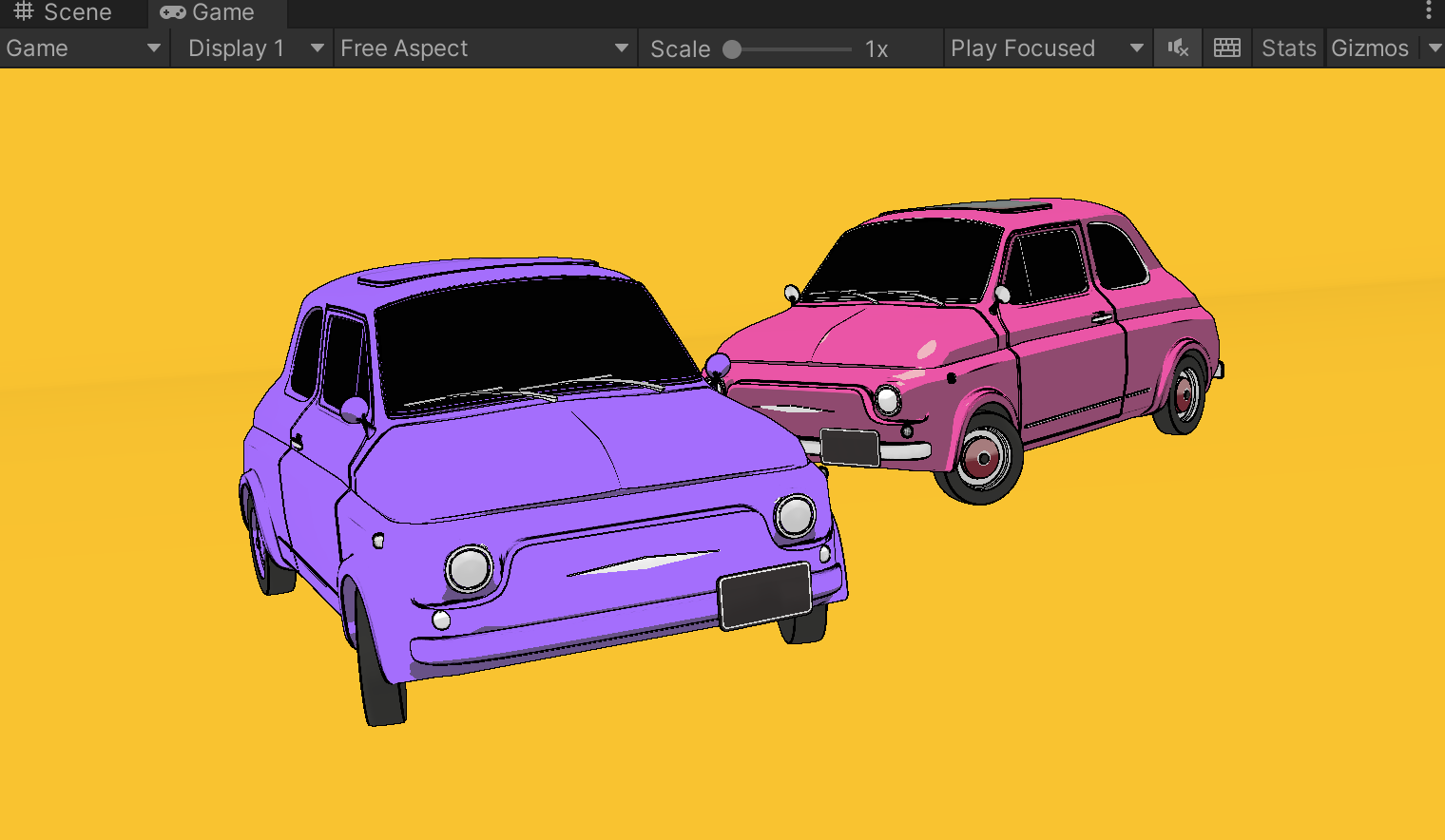This screenshot has height=840, width=1445.
Task: Click the grid icon on the Scene tab
Action: pyautogui.click(x=24, y=12)
